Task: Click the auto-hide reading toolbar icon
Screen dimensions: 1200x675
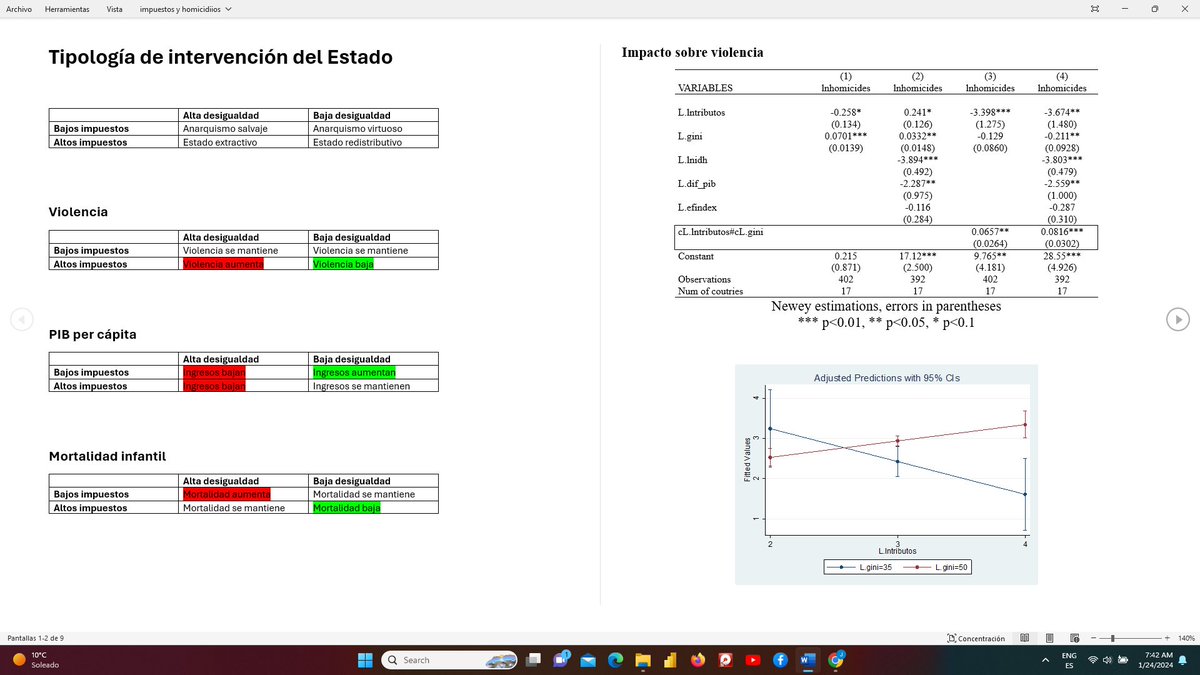Action: [1093, 9]
